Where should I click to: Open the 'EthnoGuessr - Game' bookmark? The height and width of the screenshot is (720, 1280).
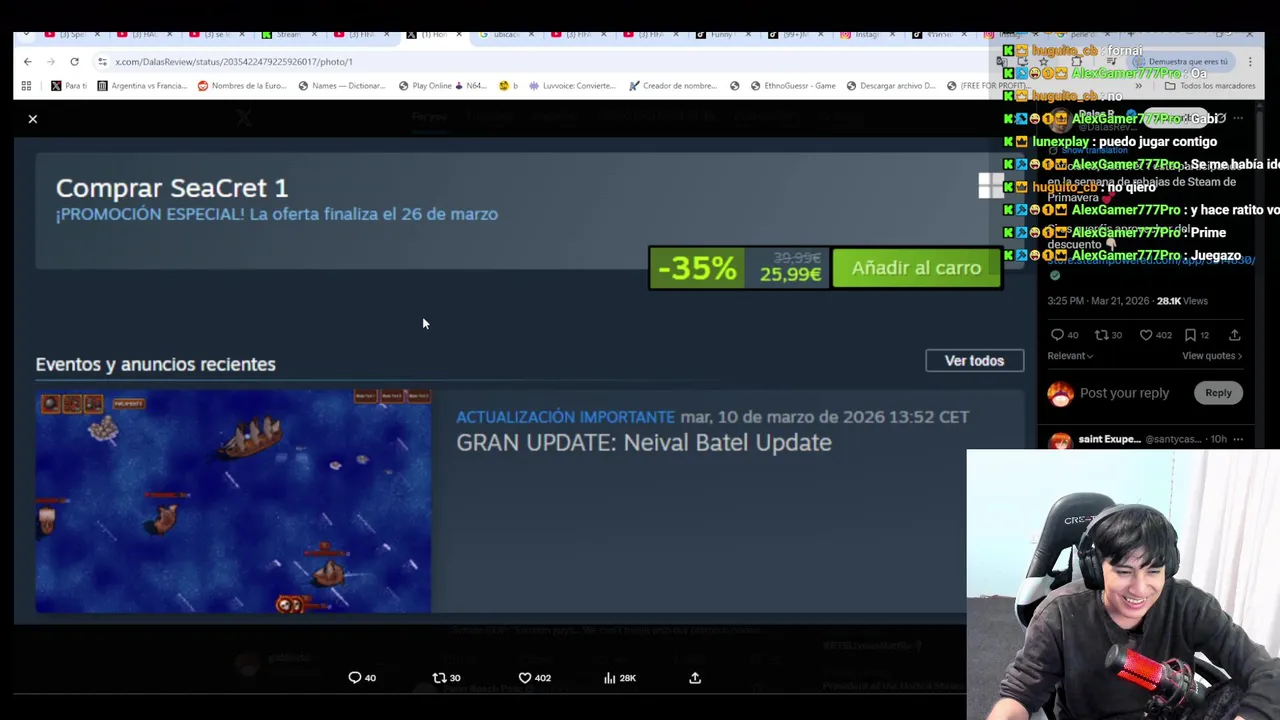(792, 86)
